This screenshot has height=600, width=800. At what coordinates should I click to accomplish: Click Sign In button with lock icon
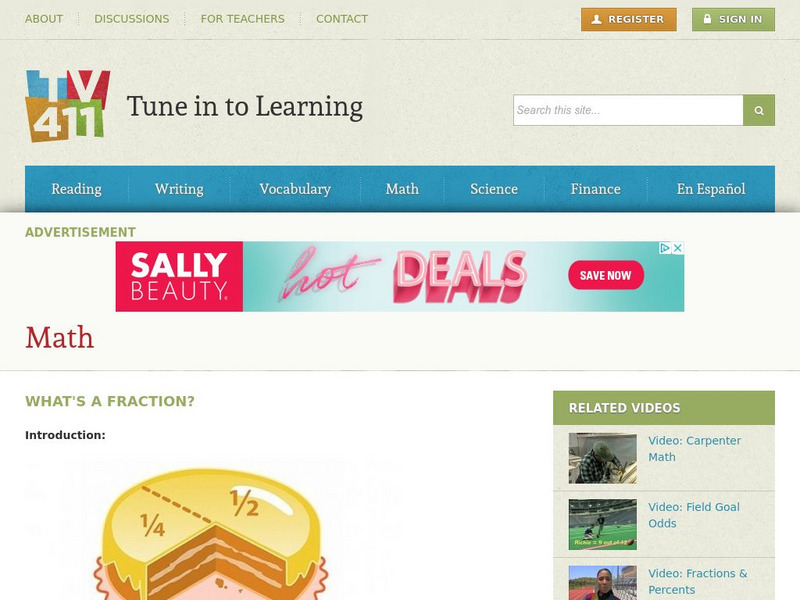pyautogui.click(x=733, y=19)
